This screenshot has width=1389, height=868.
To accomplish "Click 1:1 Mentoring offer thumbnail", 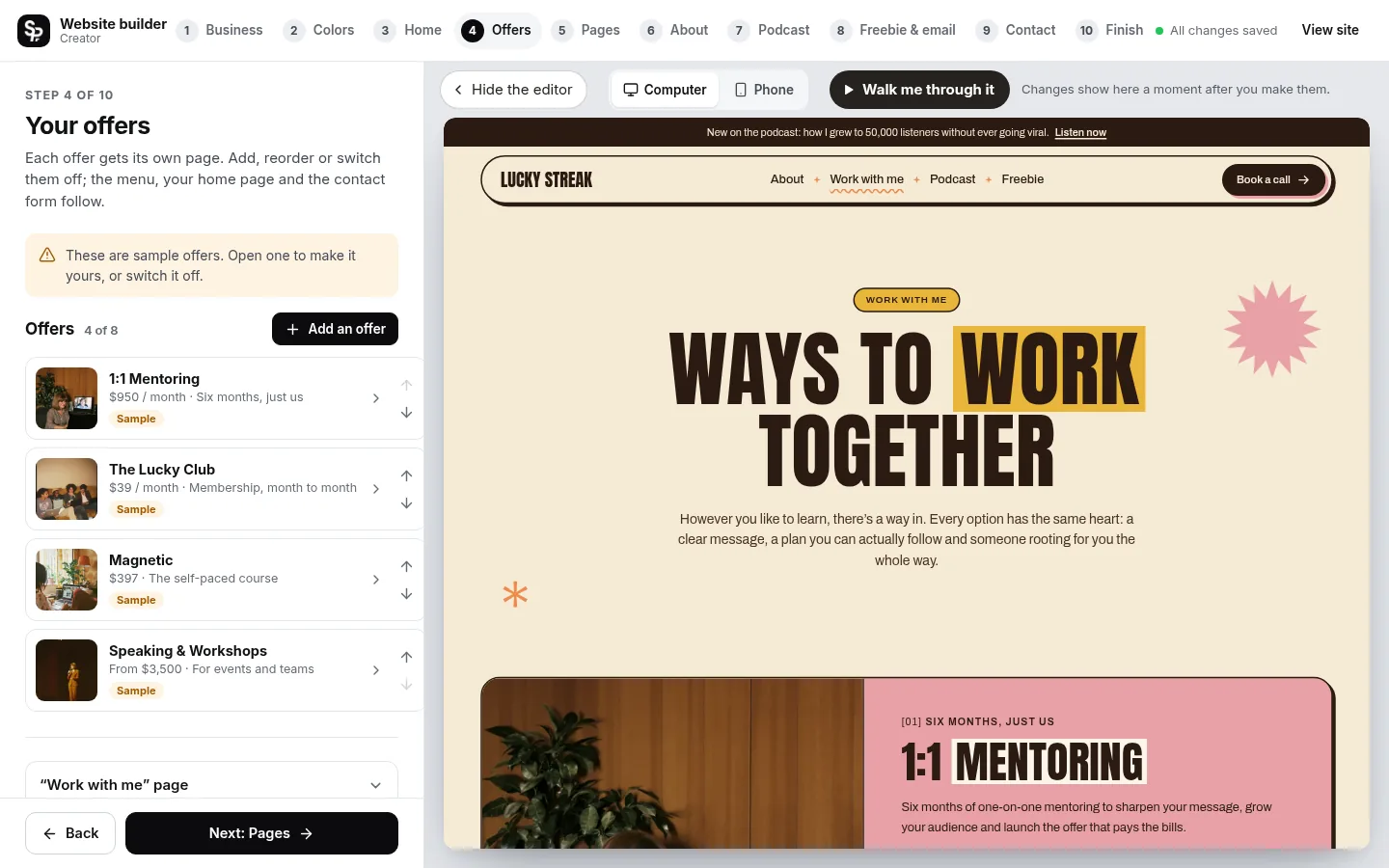I will pyautogui.click(x=67, y=398).
